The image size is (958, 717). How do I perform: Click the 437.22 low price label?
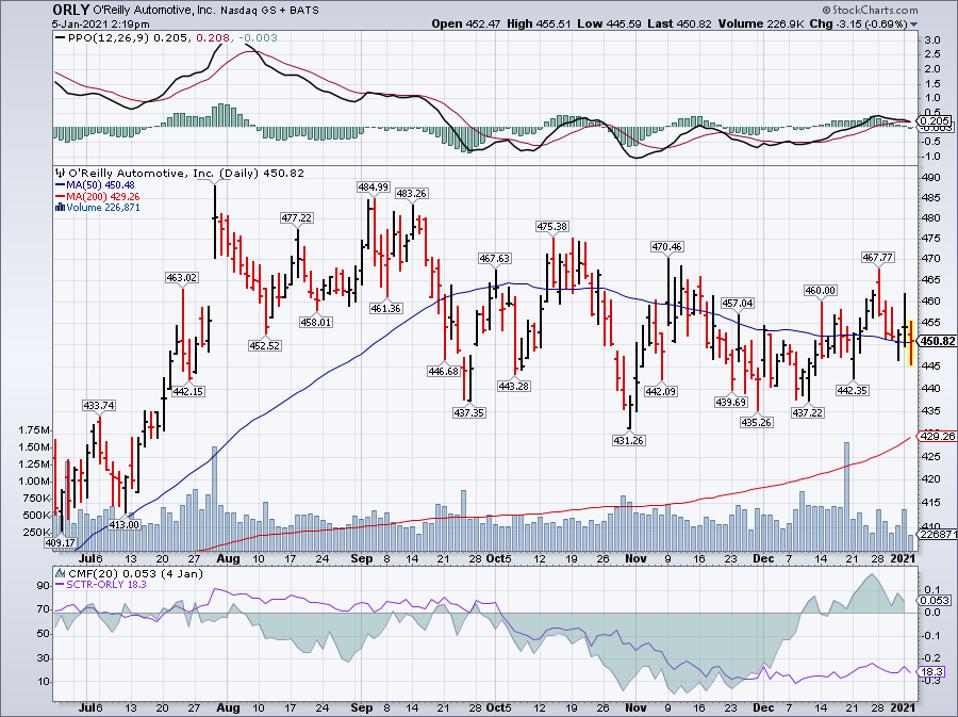click(808, 413)
